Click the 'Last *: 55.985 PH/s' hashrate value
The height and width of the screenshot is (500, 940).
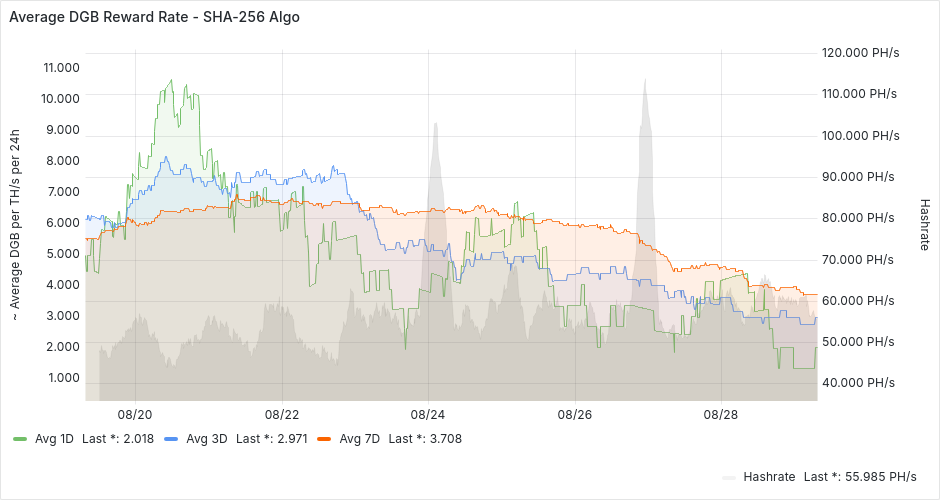click(860, 477)
